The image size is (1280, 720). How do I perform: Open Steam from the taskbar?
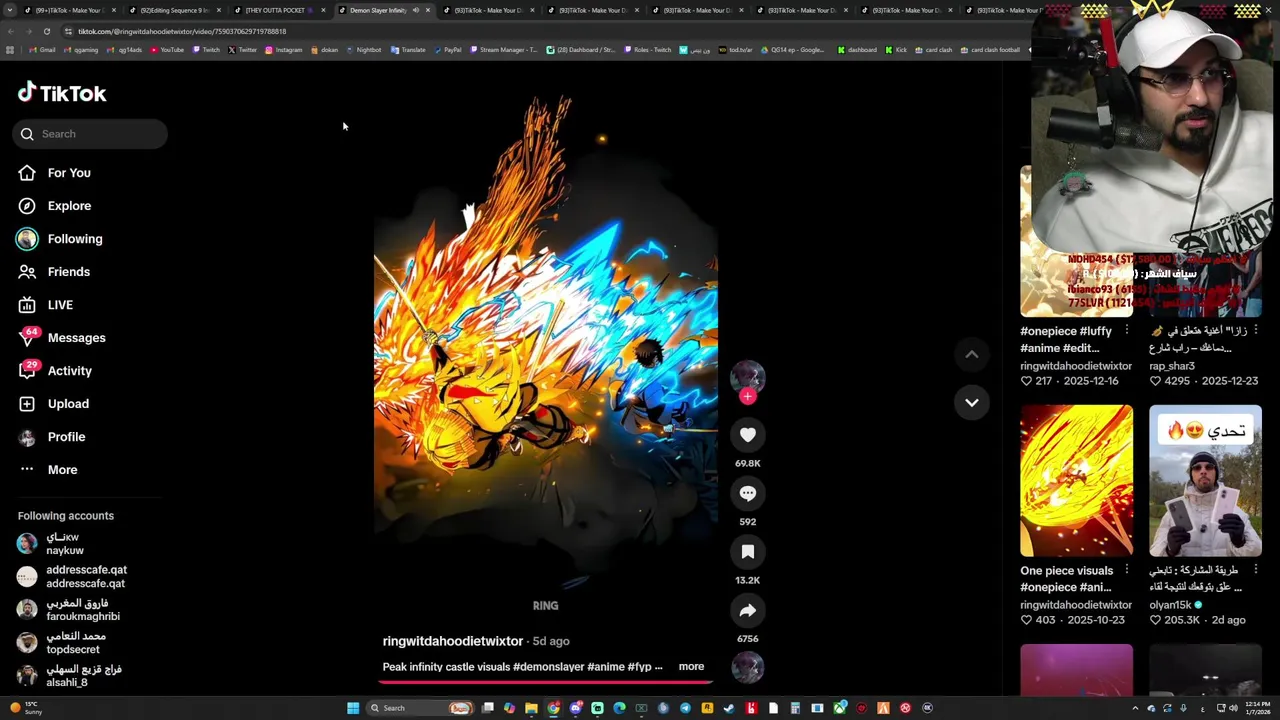[729, 708]
